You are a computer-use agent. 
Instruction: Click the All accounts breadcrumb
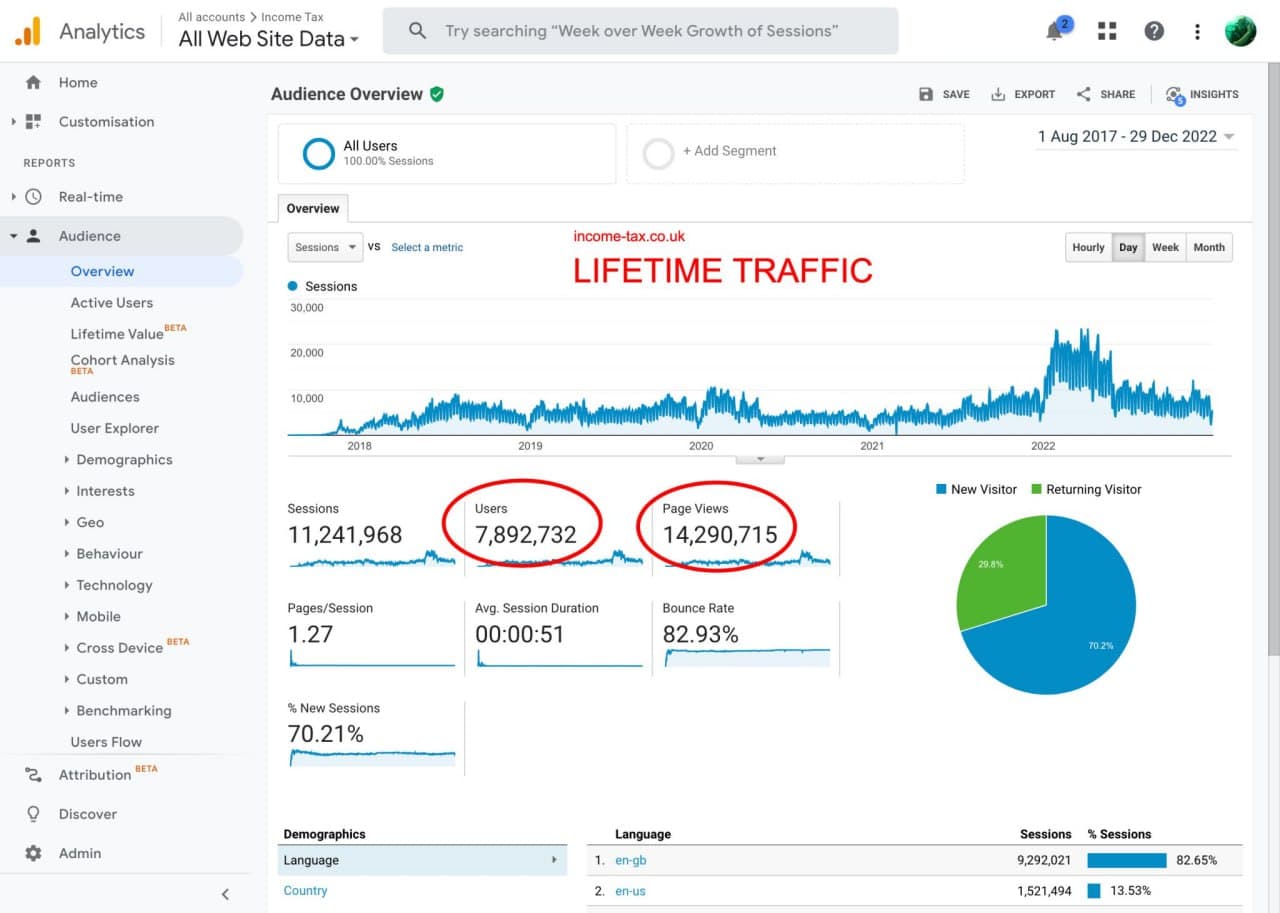coord(212,17)
